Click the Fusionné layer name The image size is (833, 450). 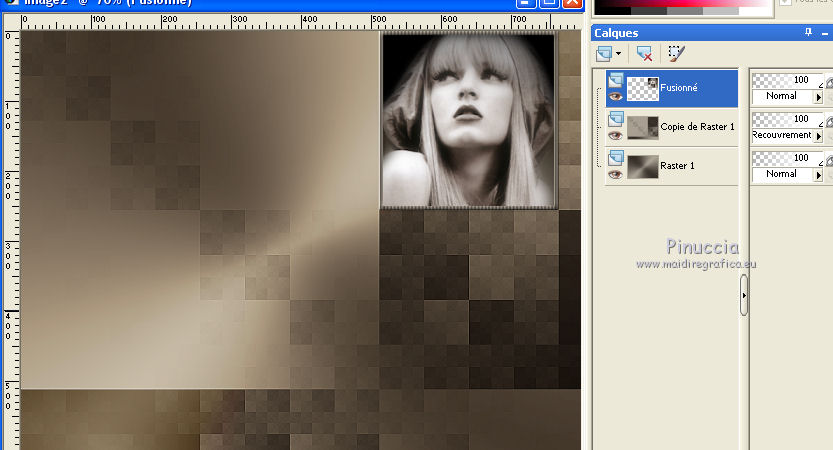coord(678,88)
